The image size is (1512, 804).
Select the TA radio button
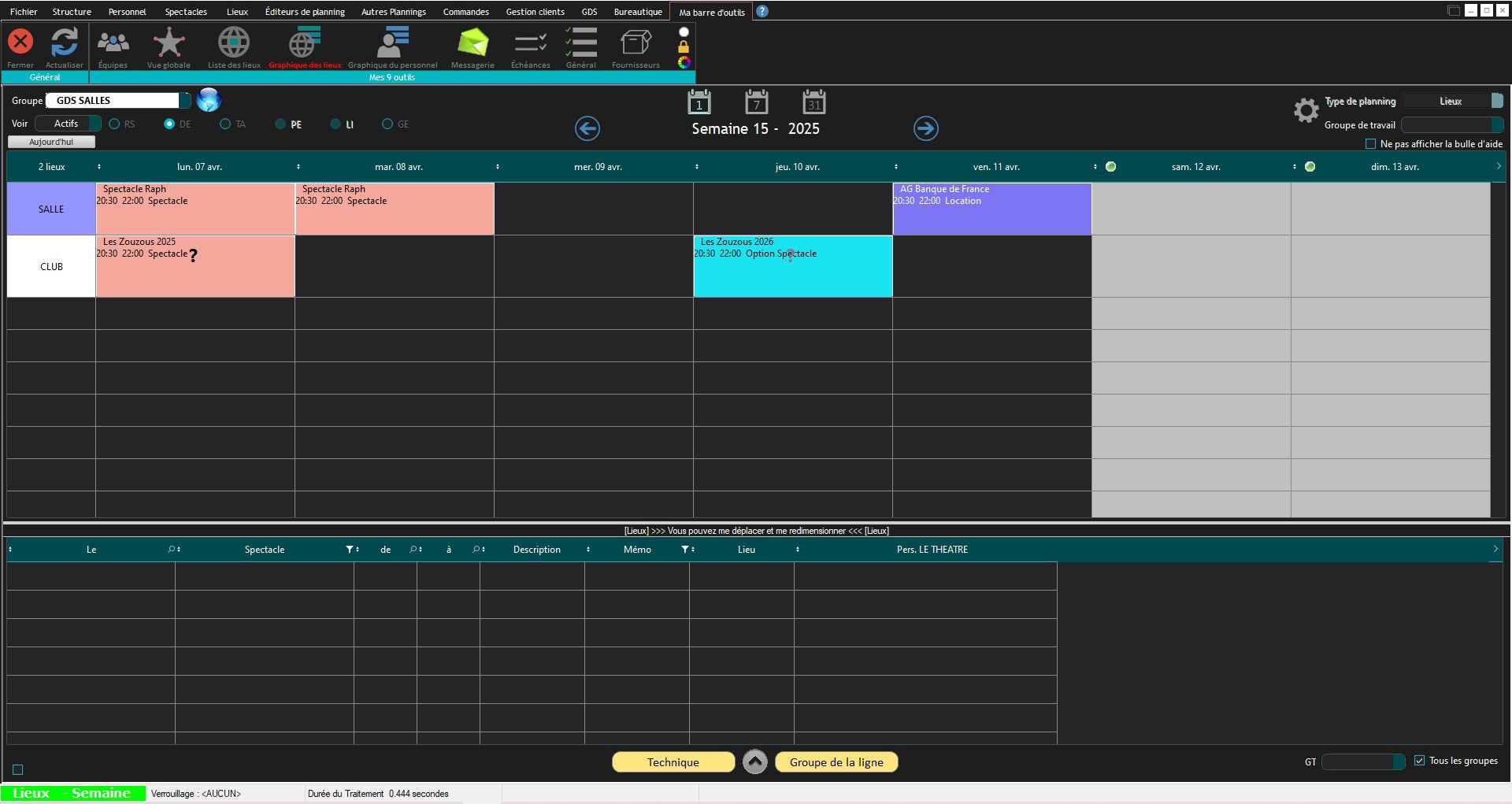point(225,124)
